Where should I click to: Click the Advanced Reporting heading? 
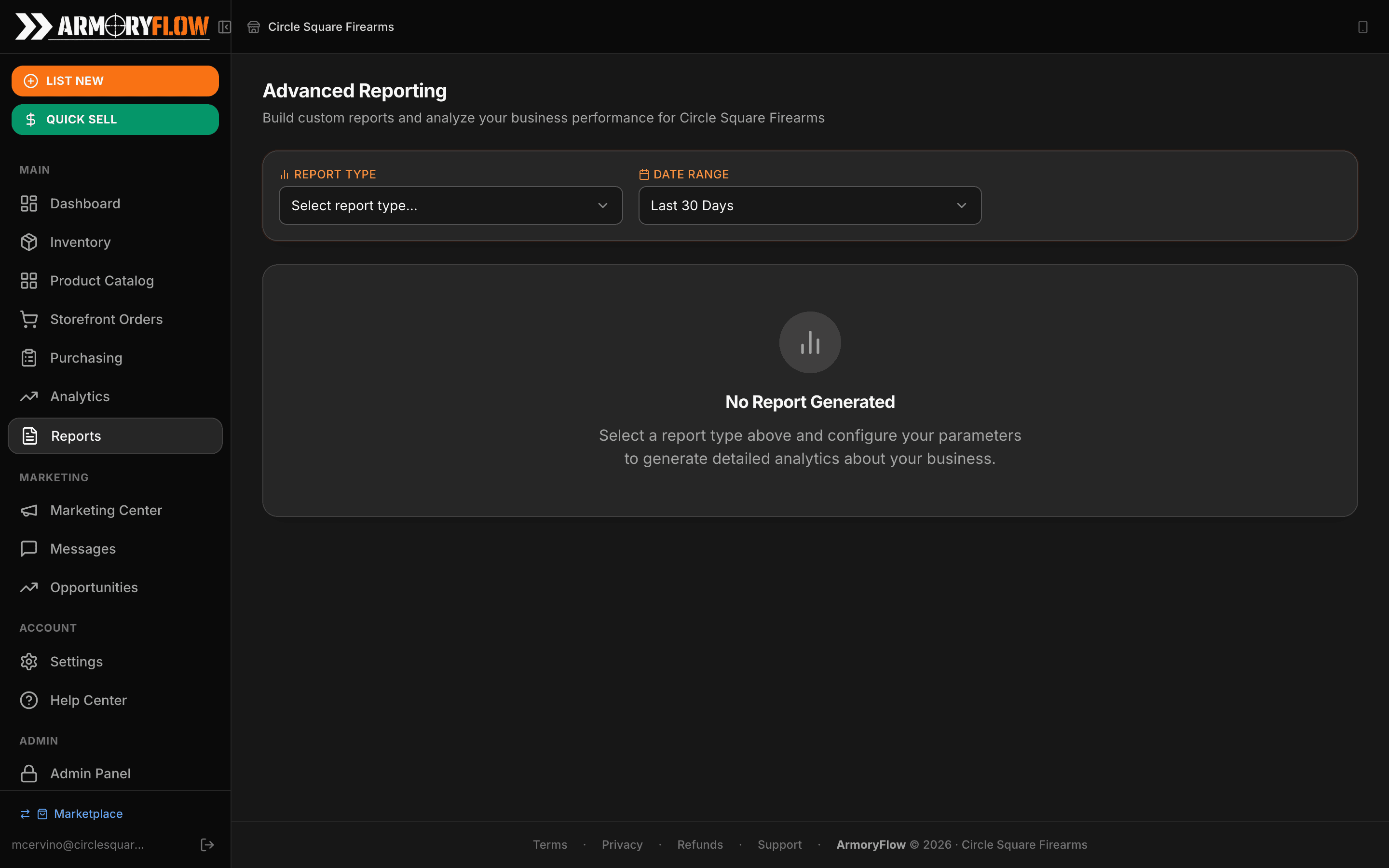tap(354, 91)
